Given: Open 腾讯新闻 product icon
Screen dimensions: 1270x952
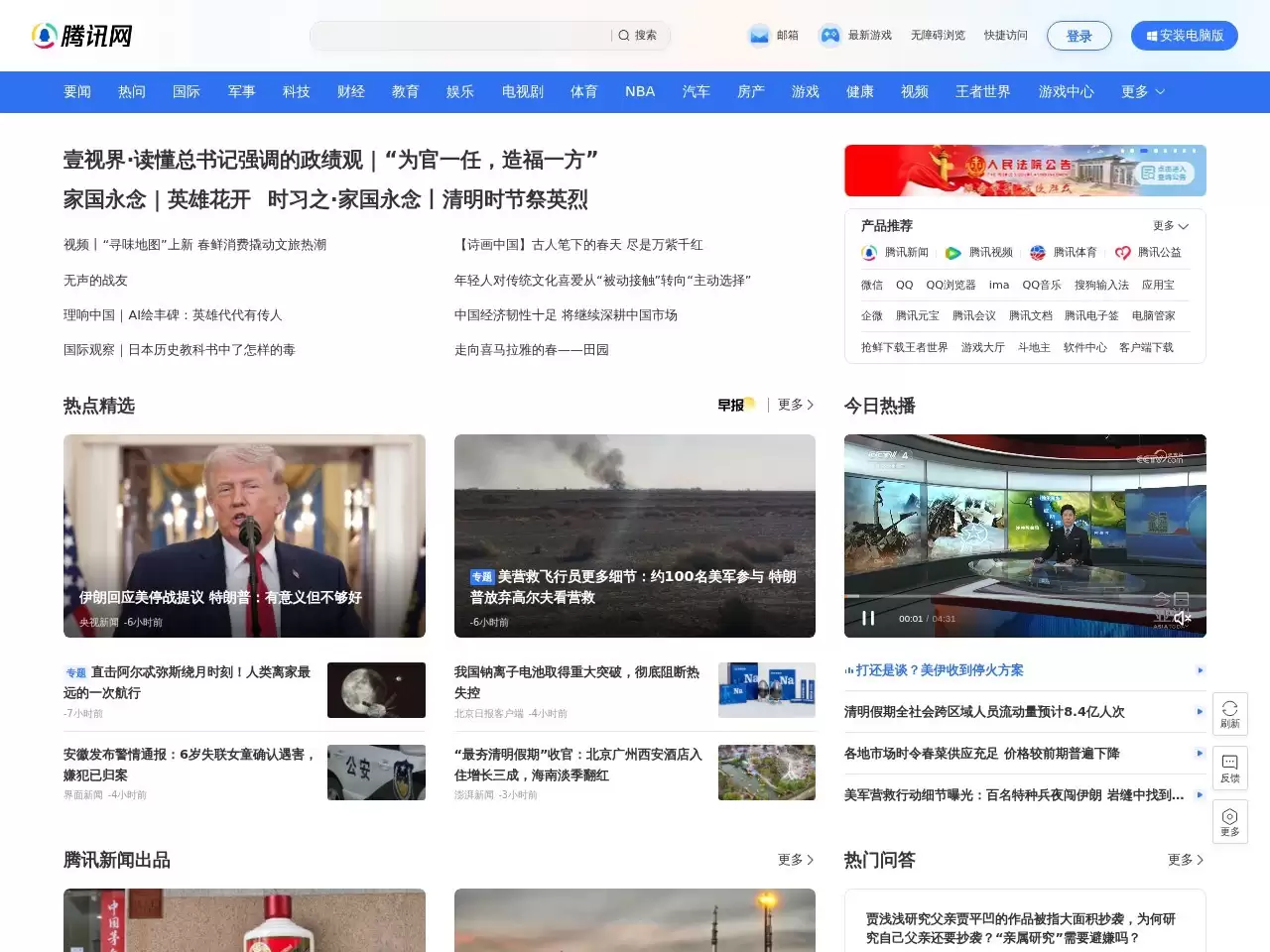Looking at the screenshot, I should pos(869,253).
